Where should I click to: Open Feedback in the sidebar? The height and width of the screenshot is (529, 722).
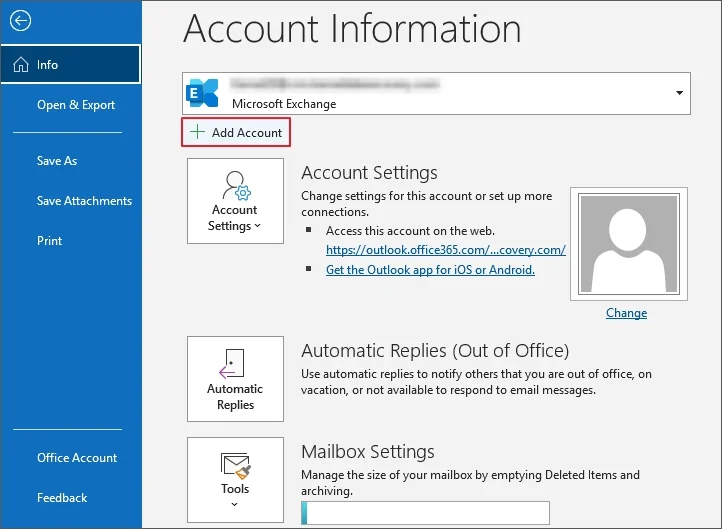62,498
